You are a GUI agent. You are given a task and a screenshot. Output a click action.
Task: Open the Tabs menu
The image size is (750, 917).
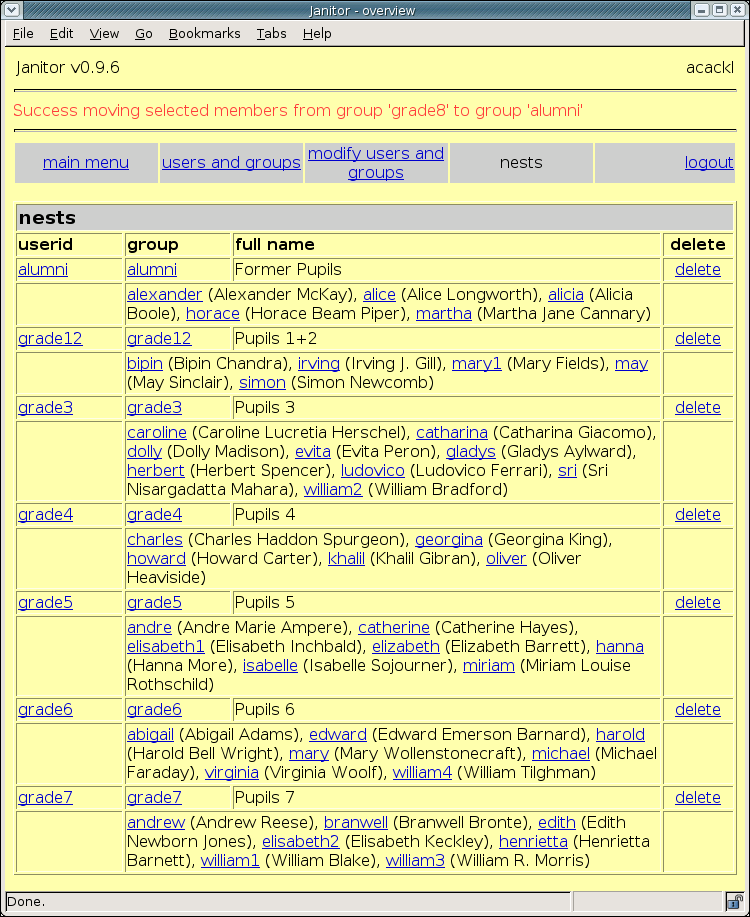271,34
